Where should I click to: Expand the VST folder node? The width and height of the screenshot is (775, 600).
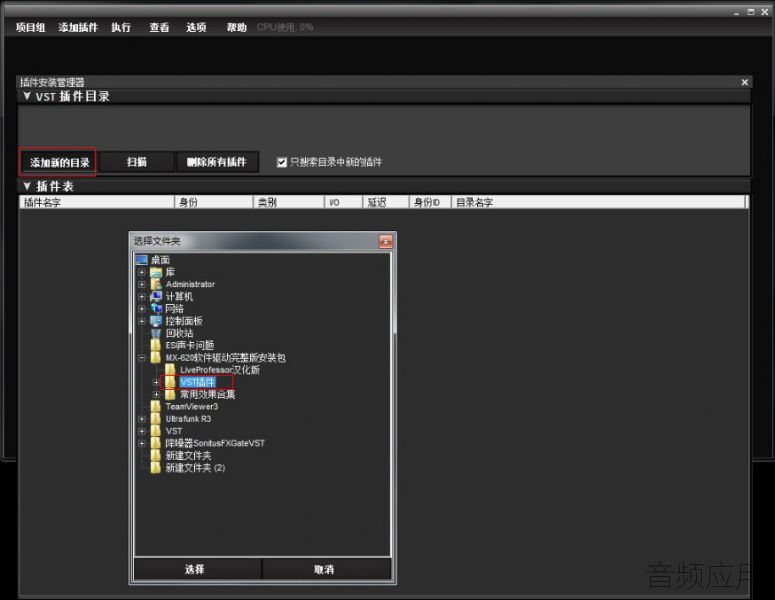point(142,431)
